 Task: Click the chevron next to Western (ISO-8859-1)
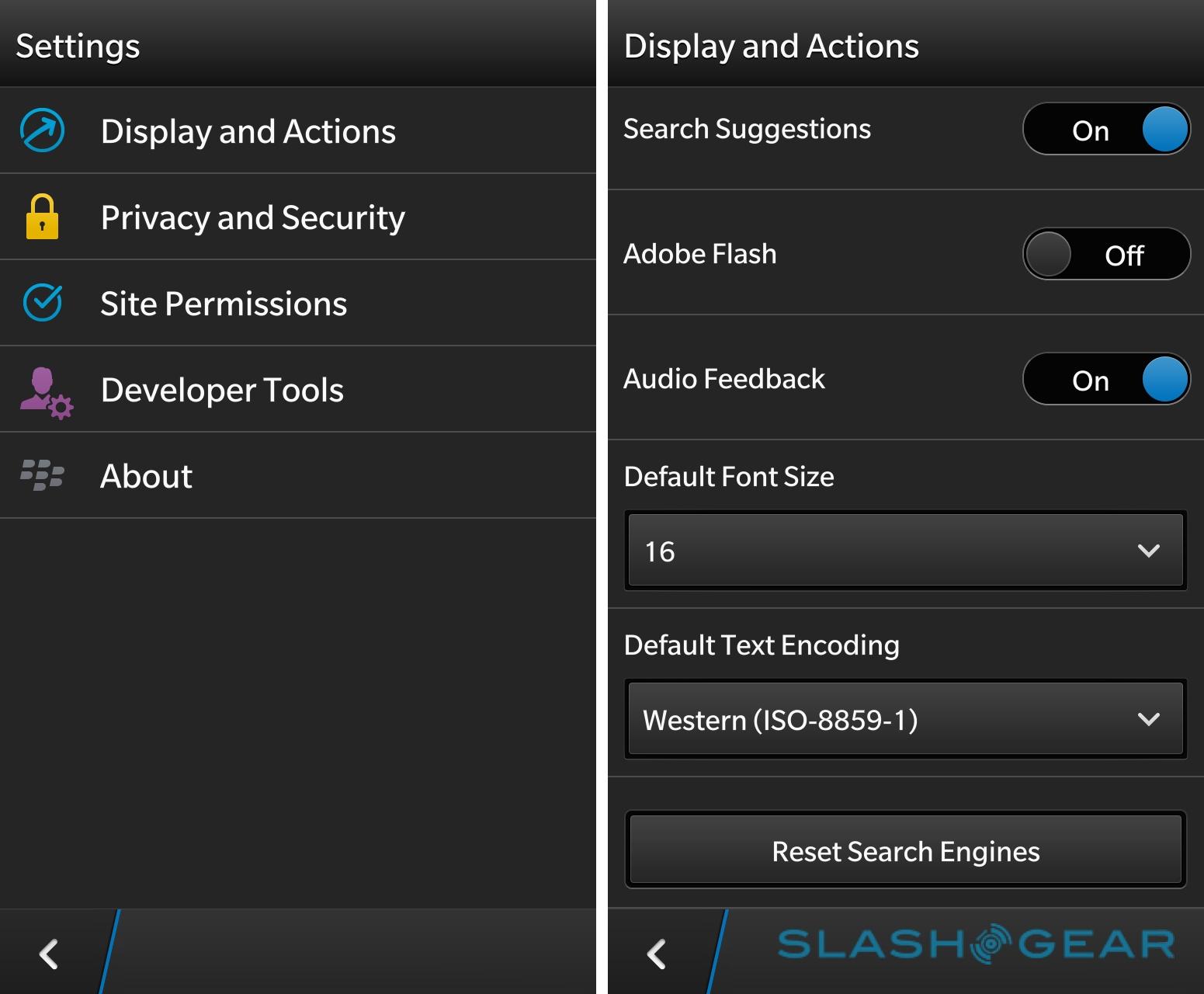(1148, 719)
